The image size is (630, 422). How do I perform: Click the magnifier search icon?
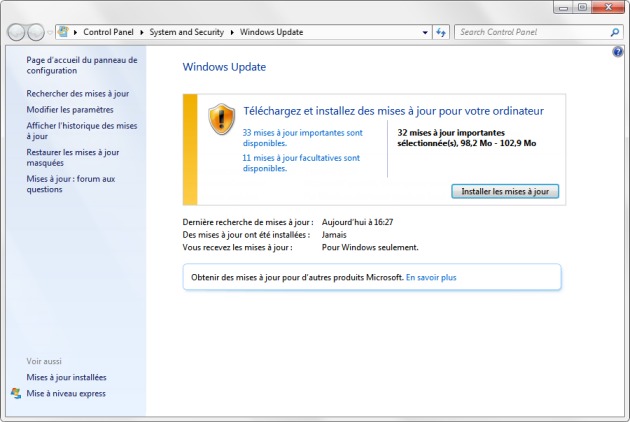point(615,32)
